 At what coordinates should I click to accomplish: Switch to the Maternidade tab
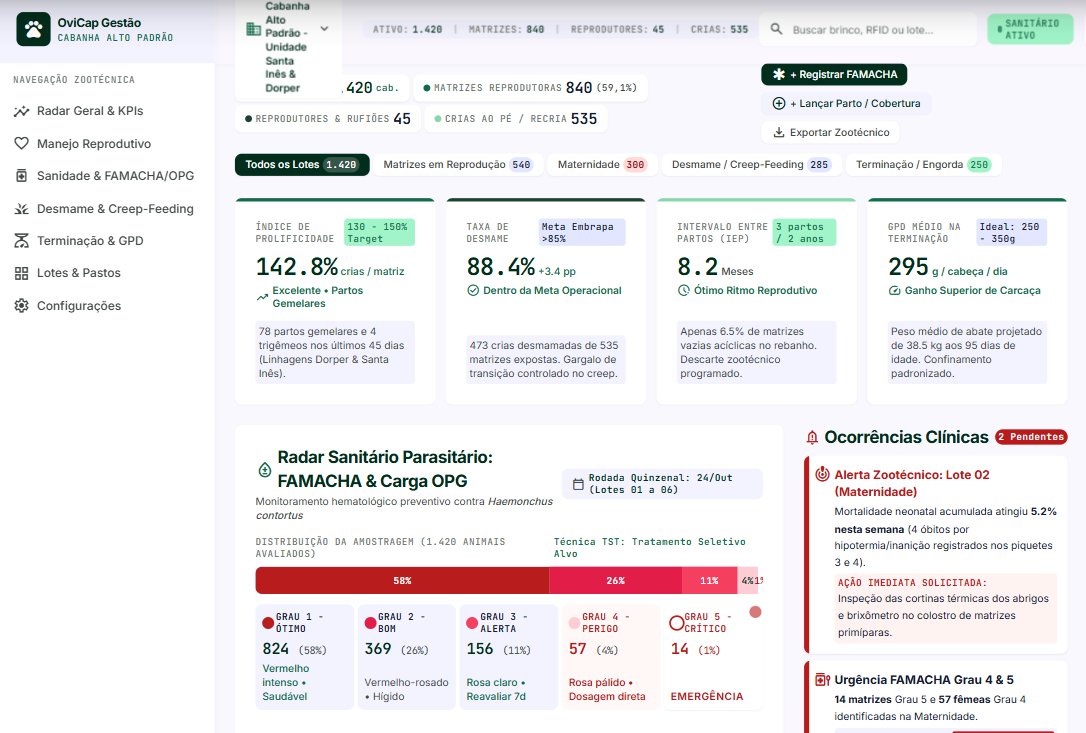click(601, 165)
